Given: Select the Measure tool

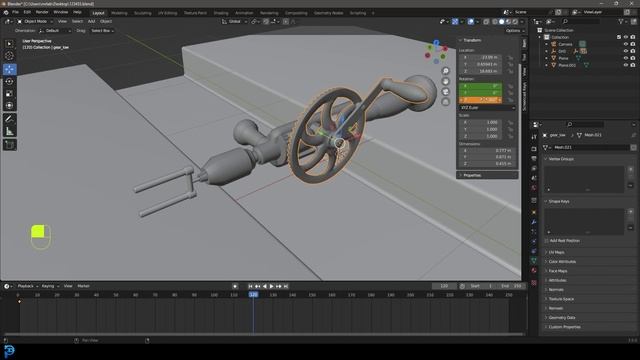Looking at the screenshot, I should coord(9,131).
